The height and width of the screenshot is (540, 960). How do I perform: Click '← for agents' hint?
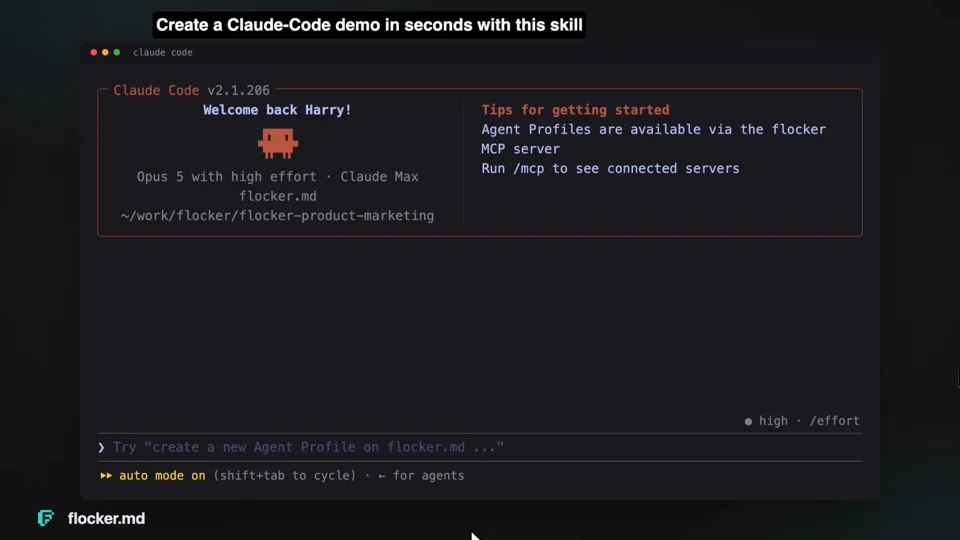click(x=421, y=476)
